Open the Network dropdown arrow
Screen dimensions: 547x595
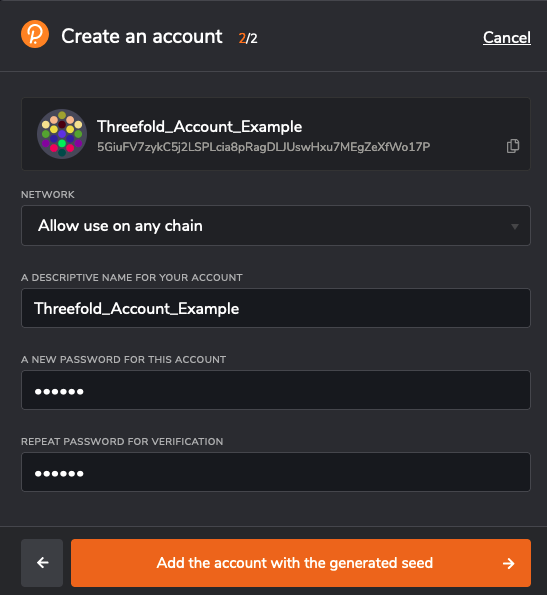[x=515, y=227]
